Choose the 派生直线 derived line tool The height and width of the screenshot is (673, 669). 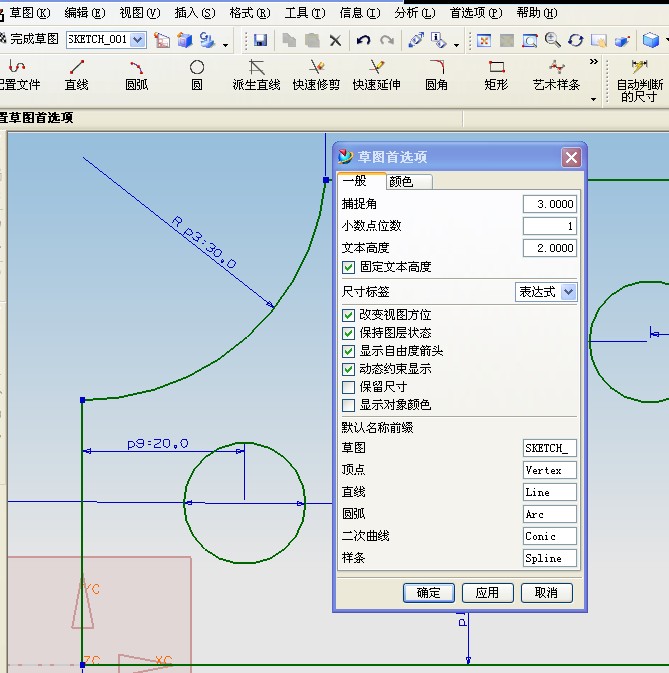coord(256,76)
